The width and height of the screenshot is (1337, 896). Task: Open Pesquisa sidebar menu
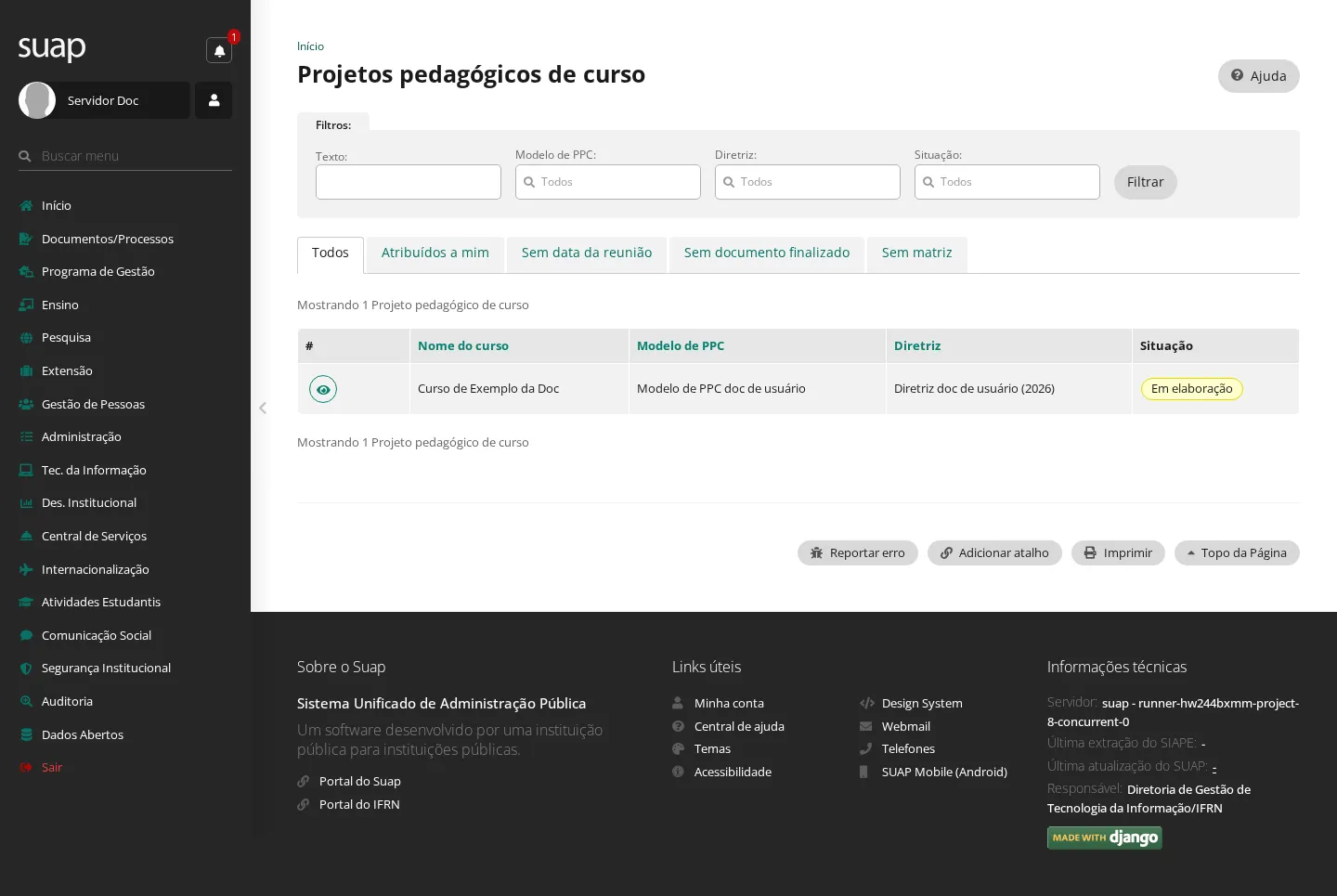point(66,337)
